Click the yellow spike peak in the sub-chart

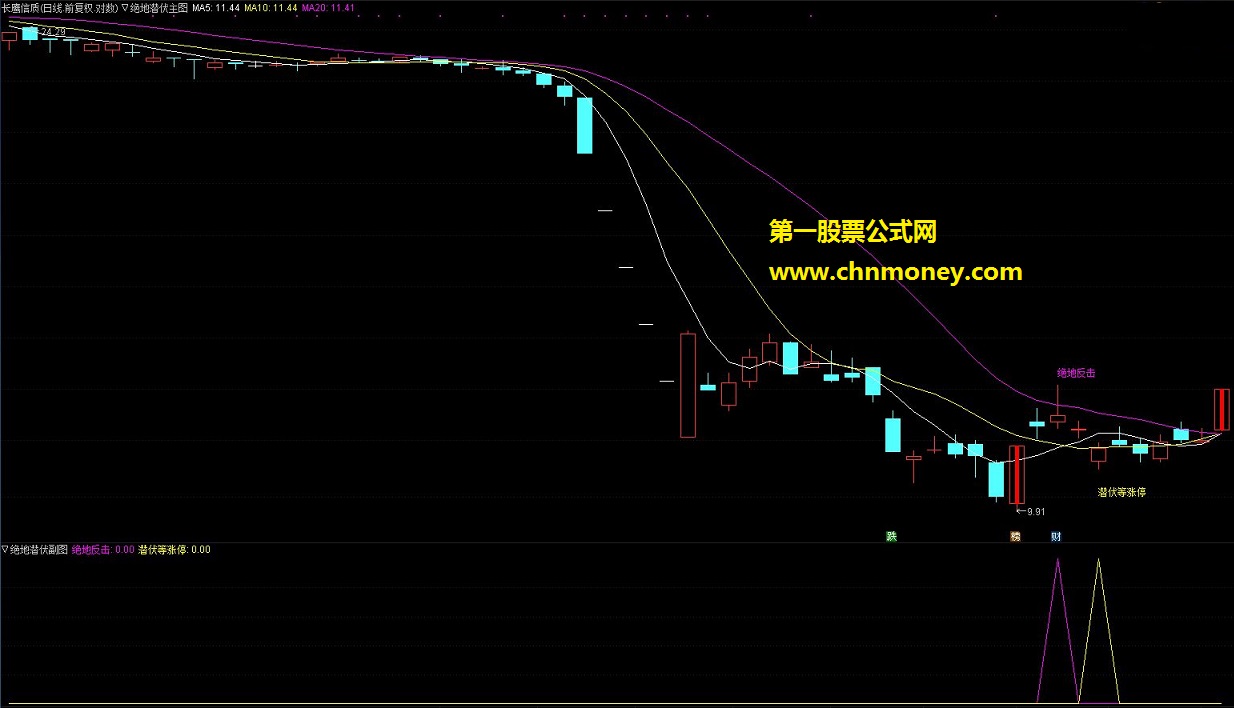1098,560
